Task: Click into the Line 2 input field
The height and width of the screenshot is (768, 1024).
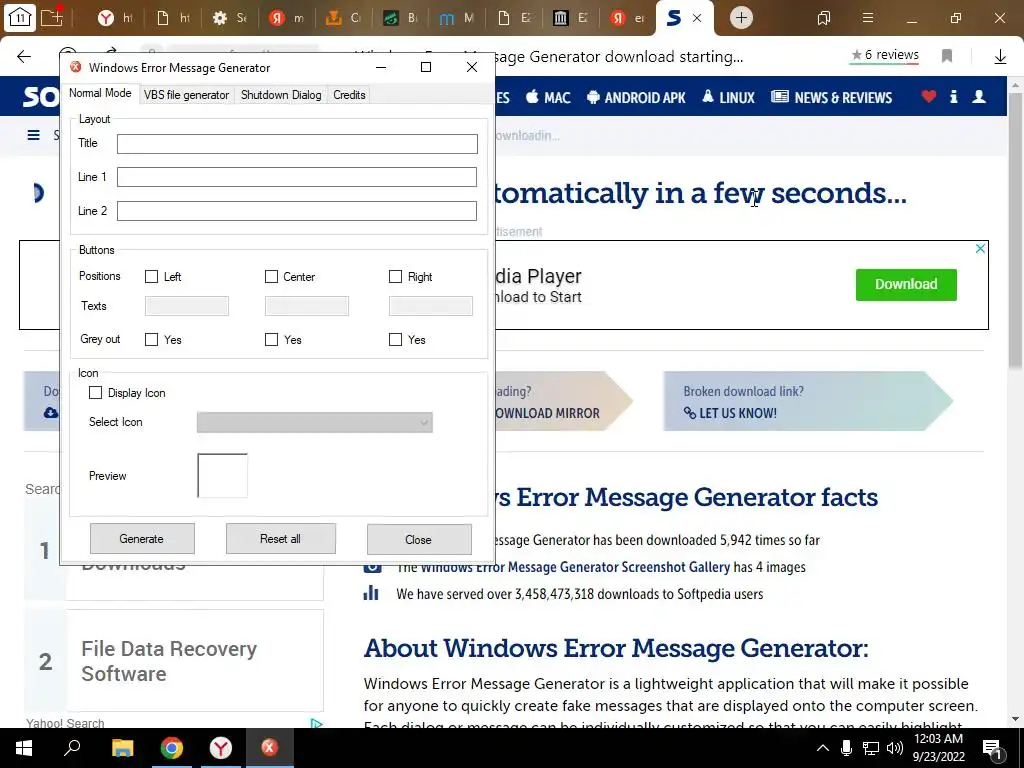Action: pyautogui.click(x=297, y=211)
